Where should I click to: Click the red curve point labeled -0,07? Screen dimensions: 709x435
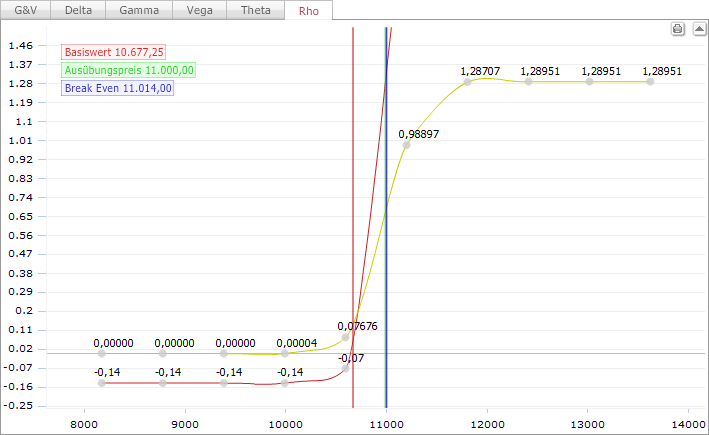(x=346, y=369)
